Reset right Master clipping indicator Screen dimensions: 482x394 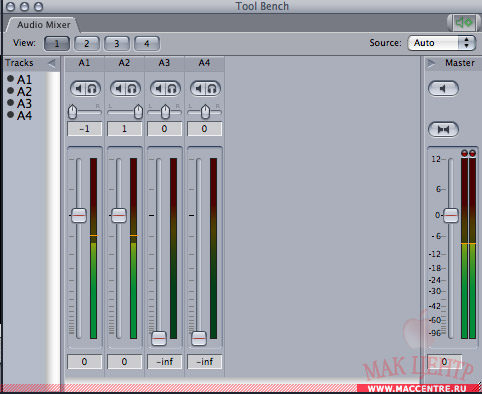(472, 153)
